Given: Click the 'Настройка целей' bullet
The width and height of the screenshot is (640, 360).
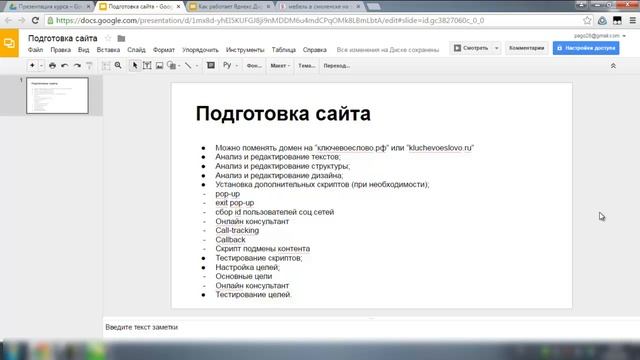Looking at the screenshot, I should click(247, 267).
